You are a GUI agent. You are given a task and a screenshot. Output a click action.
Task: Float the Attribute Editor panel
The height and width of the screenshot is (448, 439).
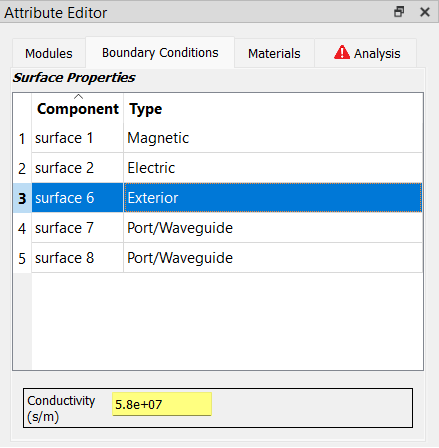pyautogui.click(x=399, y=12)
